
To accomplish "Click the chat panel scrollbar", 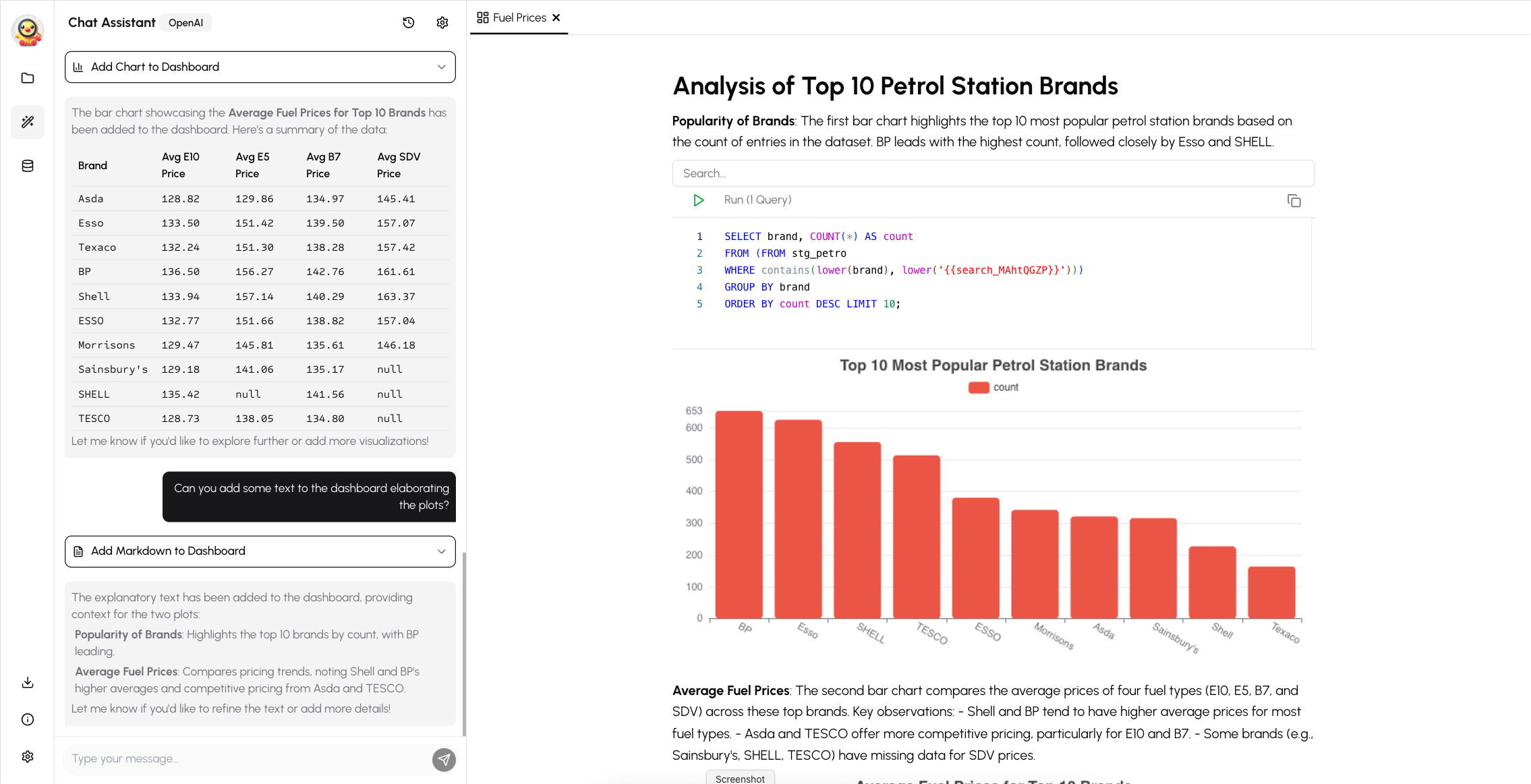I will 464,644.
